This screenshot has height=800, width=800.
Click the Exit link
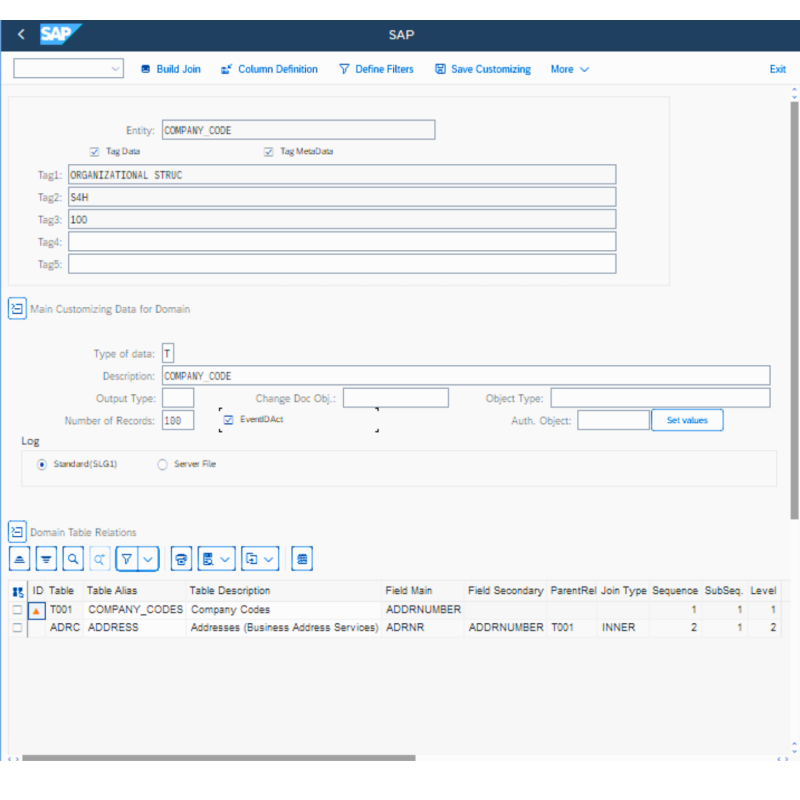click(x=777, y=69)
